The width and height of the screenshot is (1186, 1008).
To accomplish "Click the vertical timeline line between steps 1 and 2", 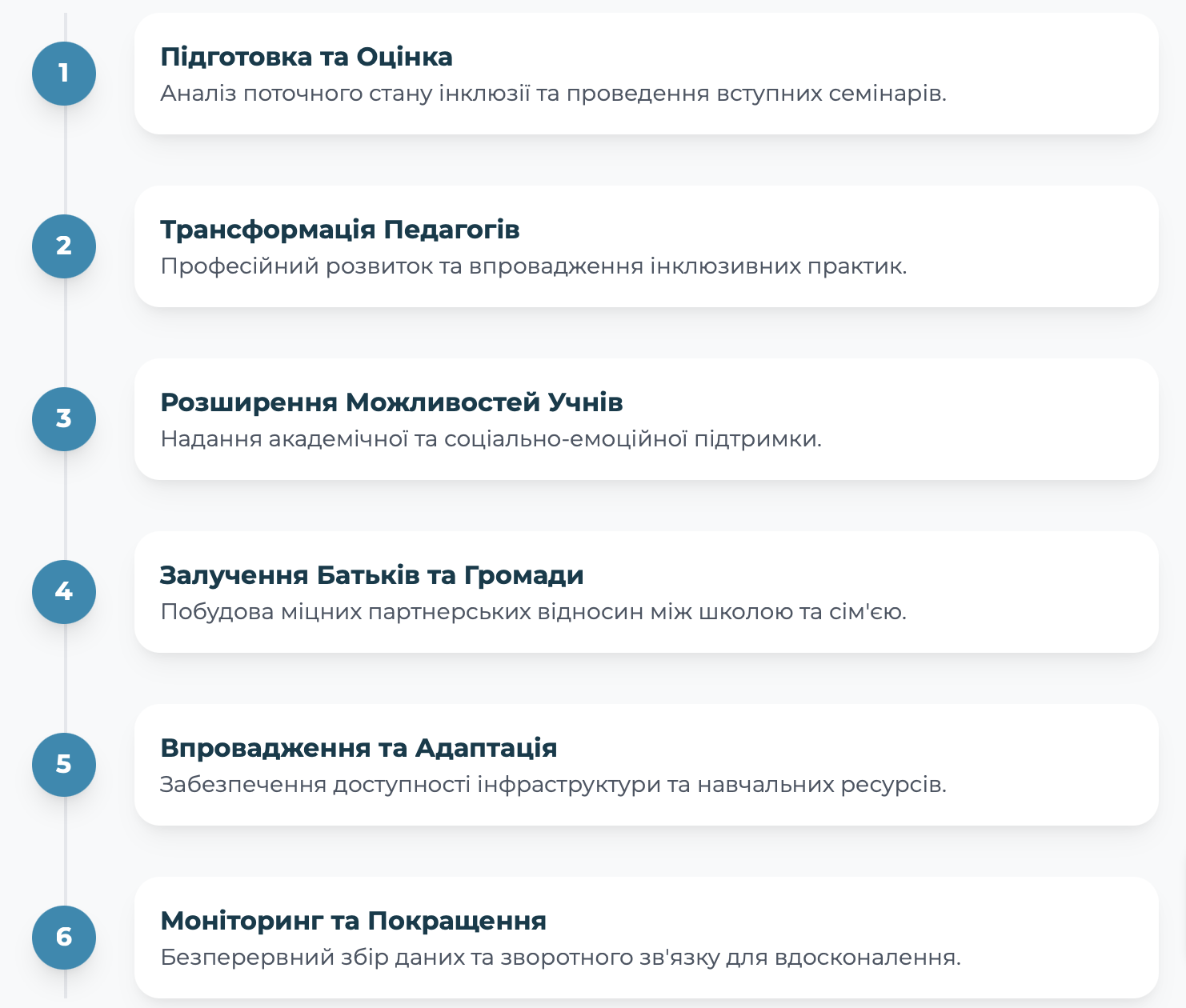I will tap(66, 160).
